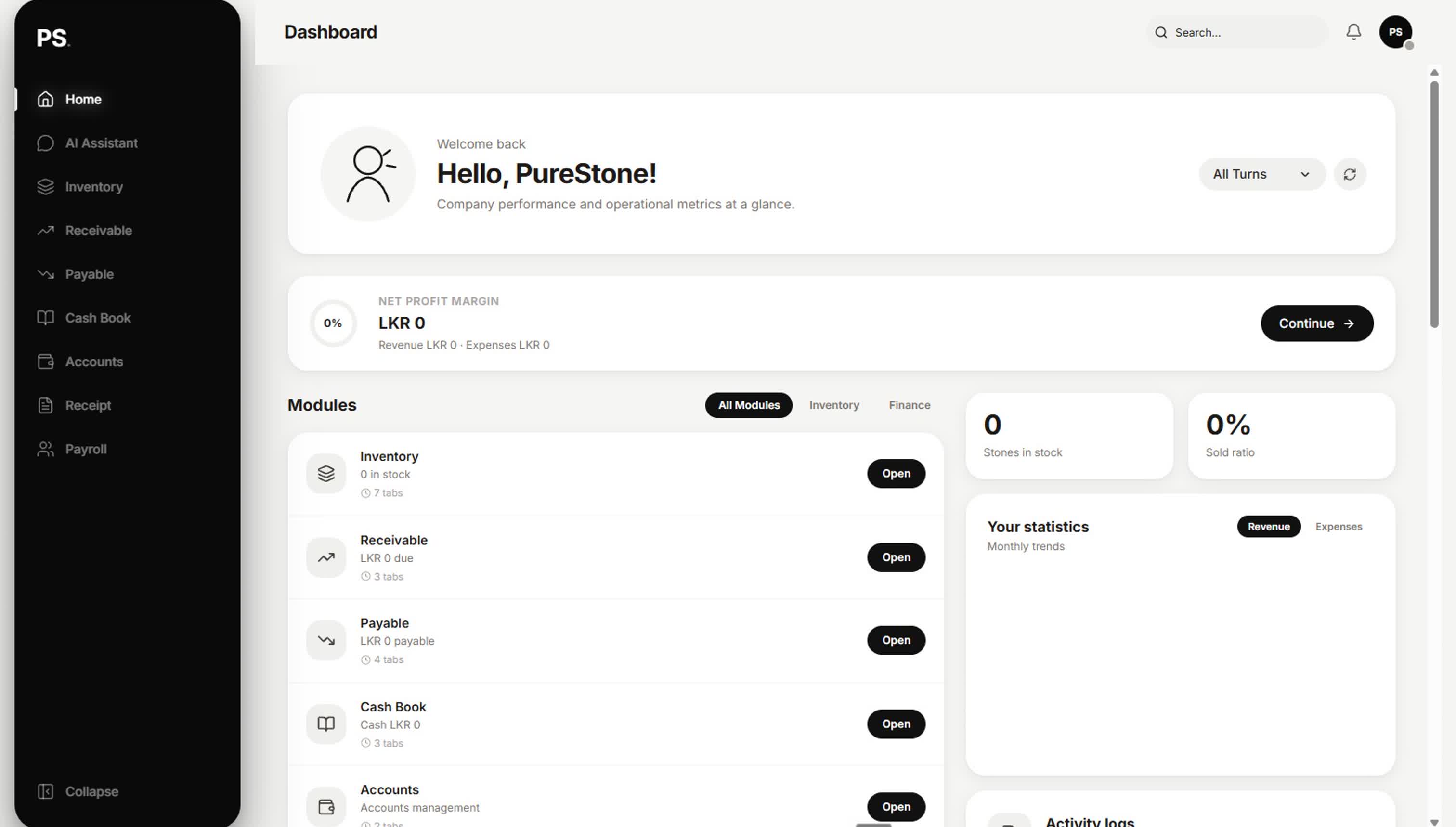
Task: Open the PS profile avatar menu
Action: 1396,32
